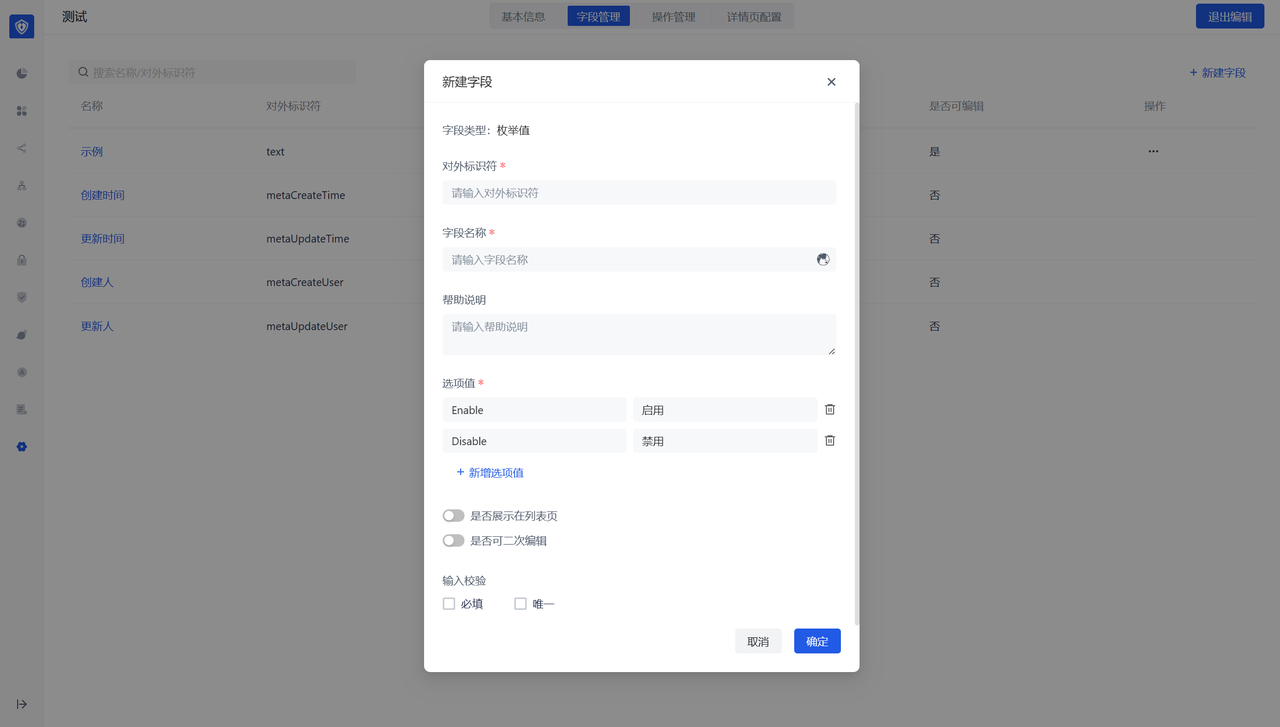The image size is (1280, 727).
Task: Toggle the show-in-list-page switch
Action: [454, 516]
